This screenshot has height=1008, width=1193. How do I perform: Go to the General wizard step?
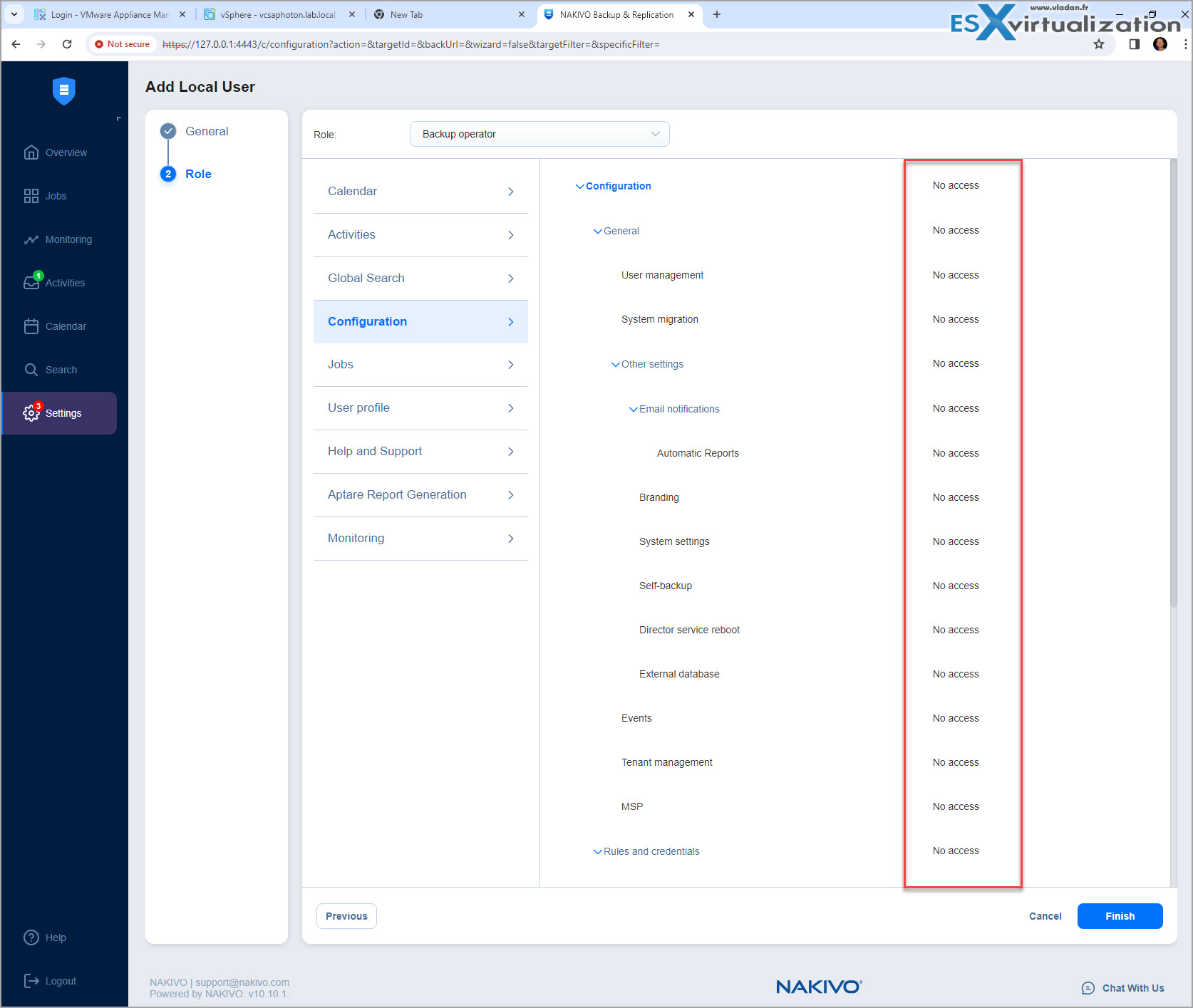[207, 131]
